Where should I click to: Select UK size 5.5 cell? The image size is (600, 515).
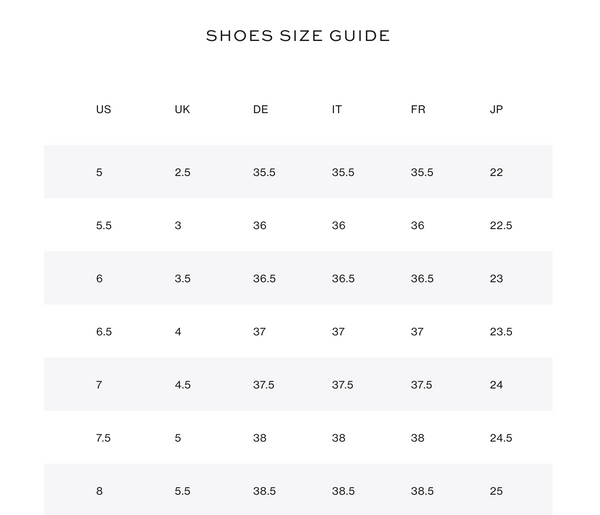tap(183, 491)
